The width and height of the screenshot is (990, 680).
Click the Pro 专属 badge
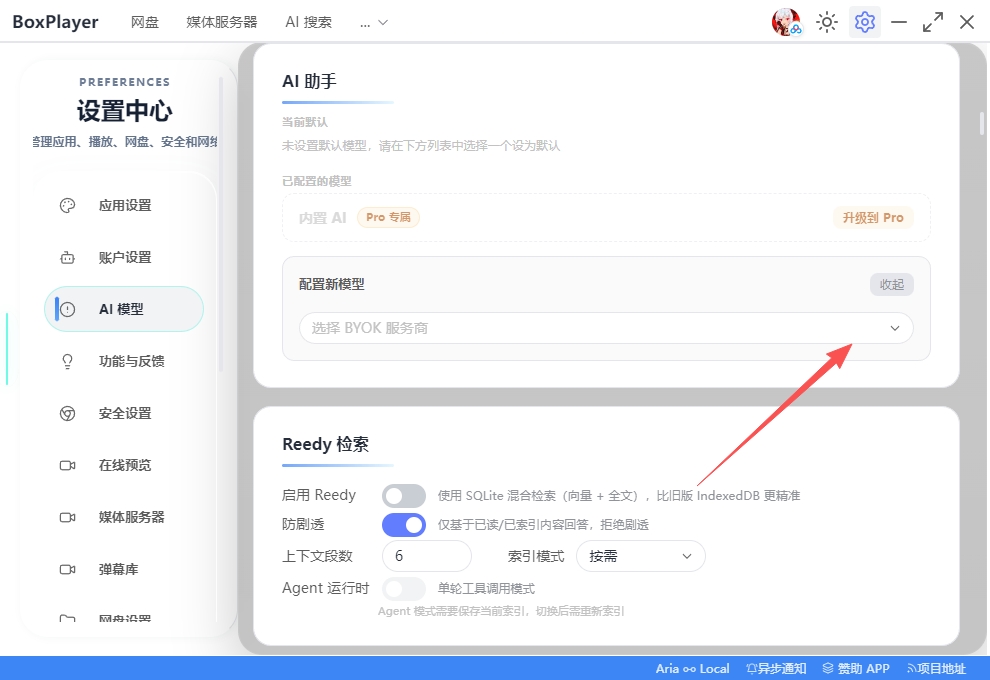click(388, 217)
